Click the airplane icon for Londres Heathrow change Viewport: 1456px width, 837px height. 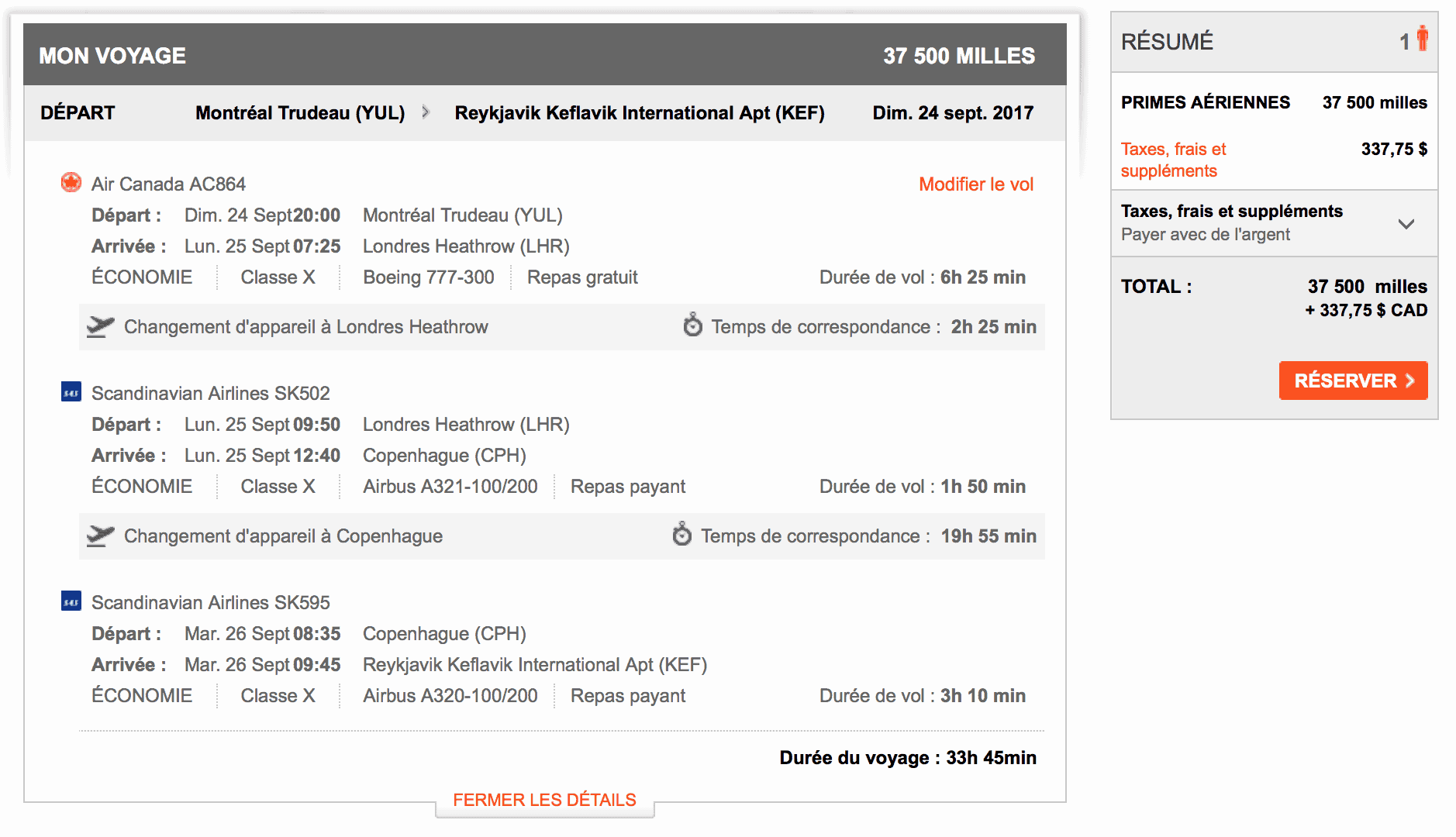click(101, 326)
